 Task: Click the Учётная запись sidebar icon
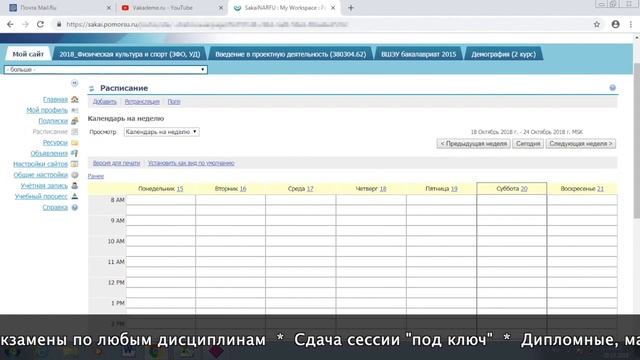[x=75, y=186]
